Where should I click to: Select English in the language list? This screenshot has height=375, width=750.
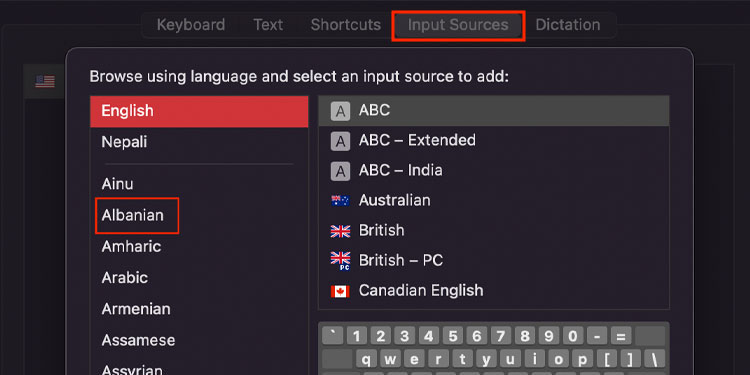(x=199, y=111)
